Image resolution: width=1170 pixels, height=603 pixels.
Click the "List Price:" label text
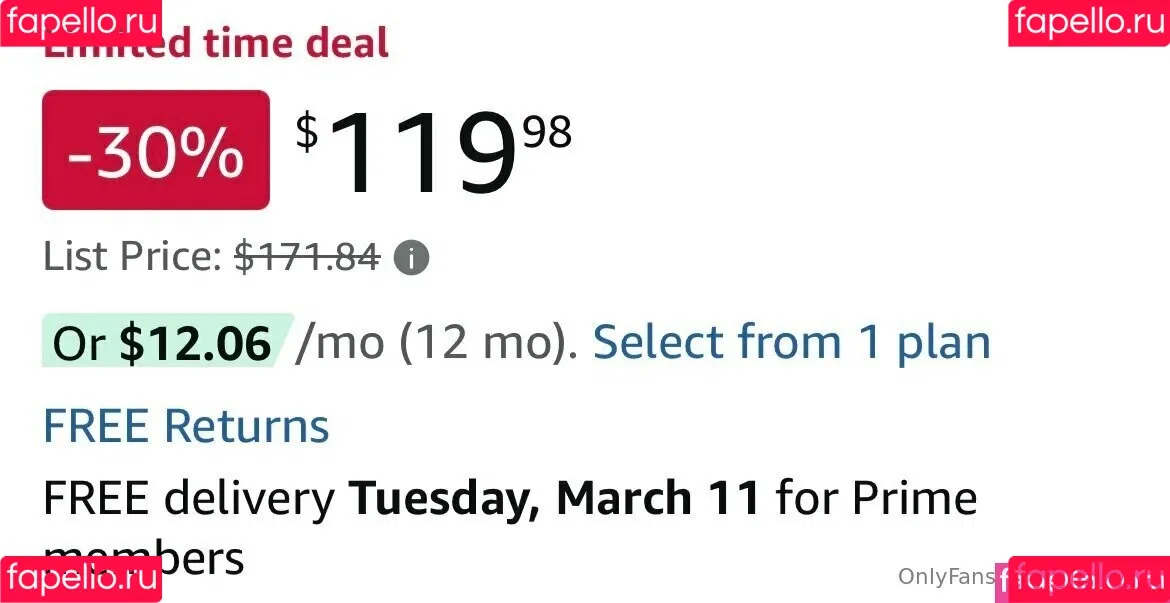(131, 258)
